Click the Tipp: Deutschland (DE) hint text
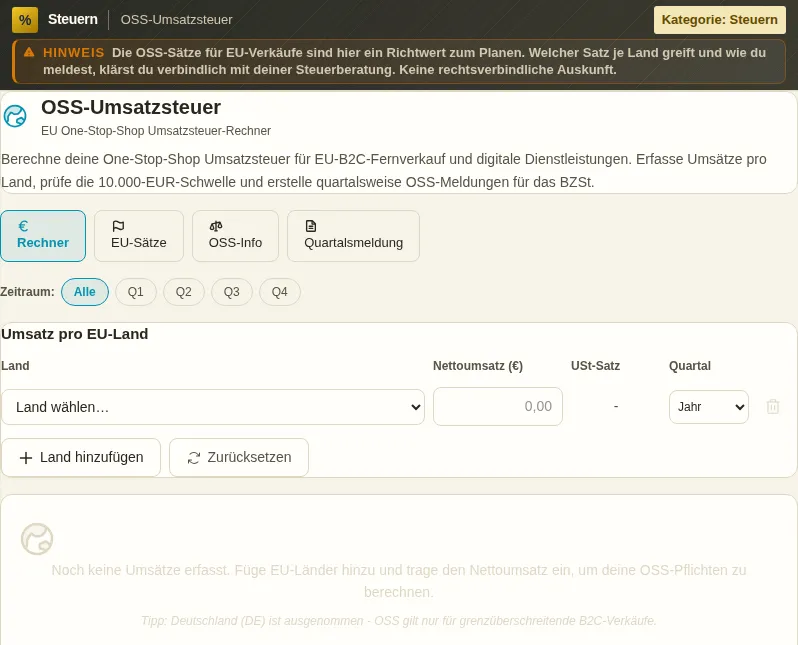 (399, 621)
